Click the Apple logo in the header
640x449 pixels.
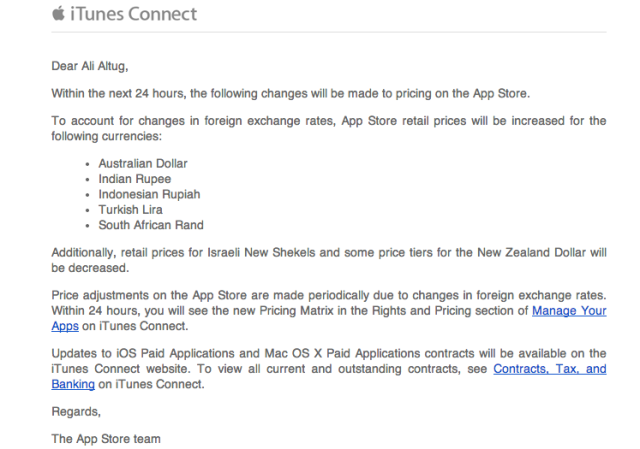58,13
